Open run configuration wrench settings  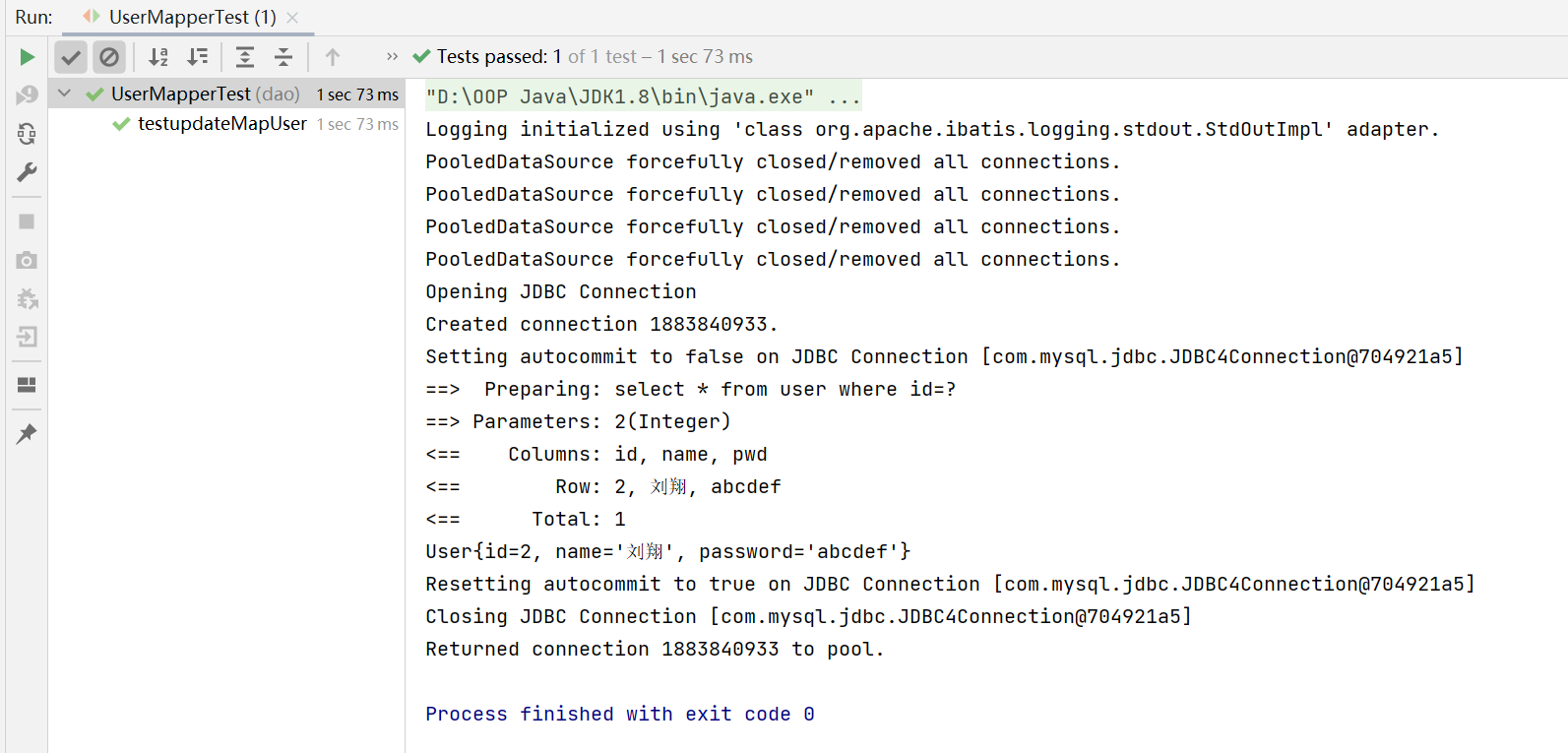(x=27, y=172)
